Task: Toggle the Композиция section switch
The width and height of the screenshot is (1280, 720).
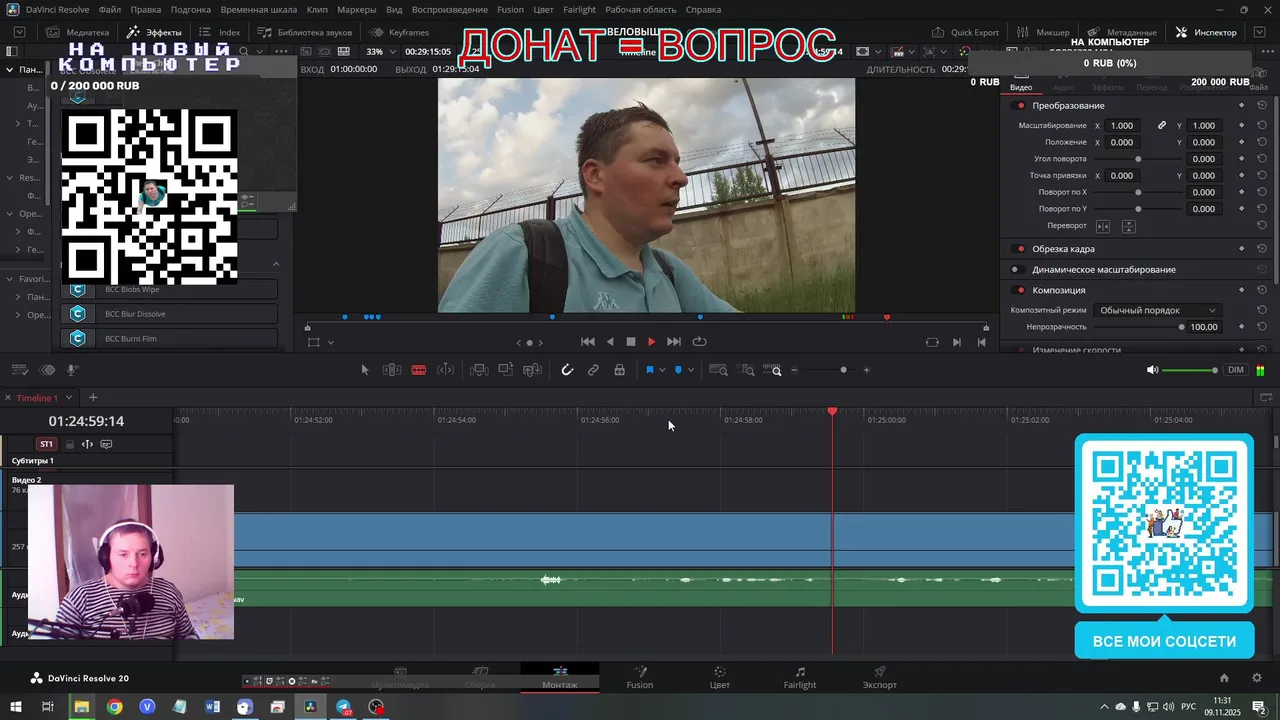Action: pyautogui.click(x=1020, y=291)
